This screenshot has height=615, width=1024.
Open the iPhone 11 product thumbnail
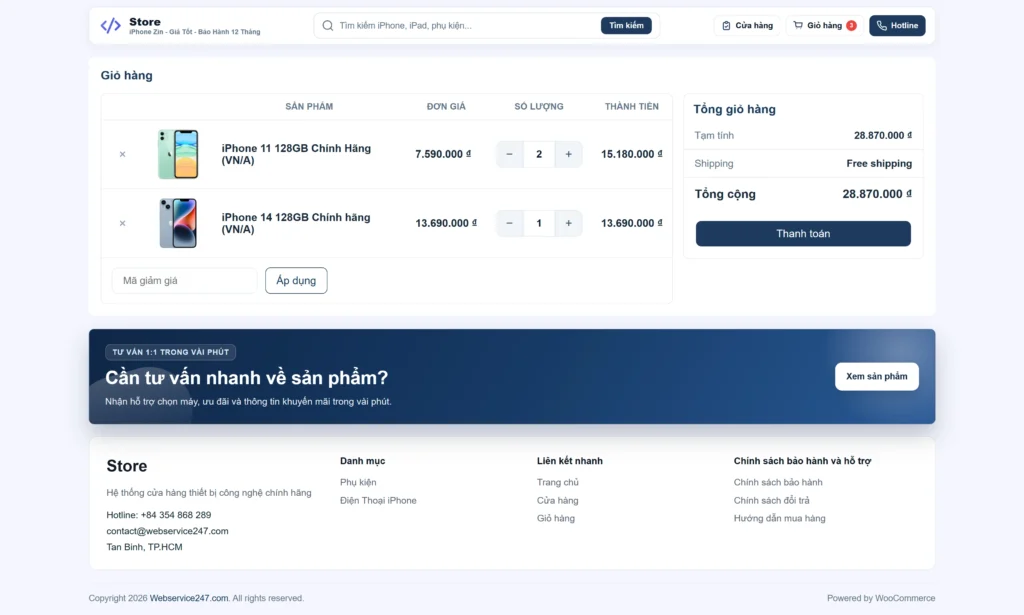(178, 154)
